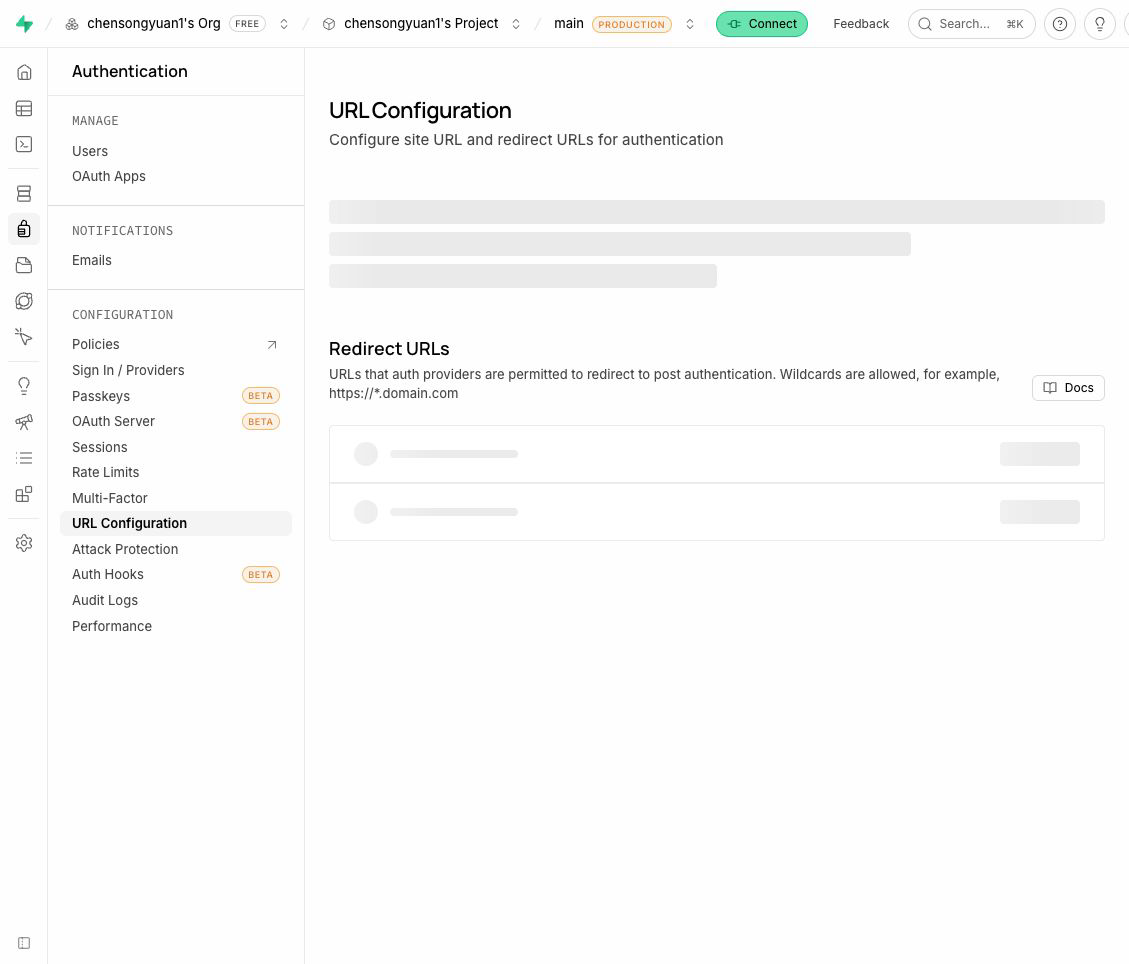
Task: Focus the Search input field
Action: pyautogui.click(x=971, y=24)
